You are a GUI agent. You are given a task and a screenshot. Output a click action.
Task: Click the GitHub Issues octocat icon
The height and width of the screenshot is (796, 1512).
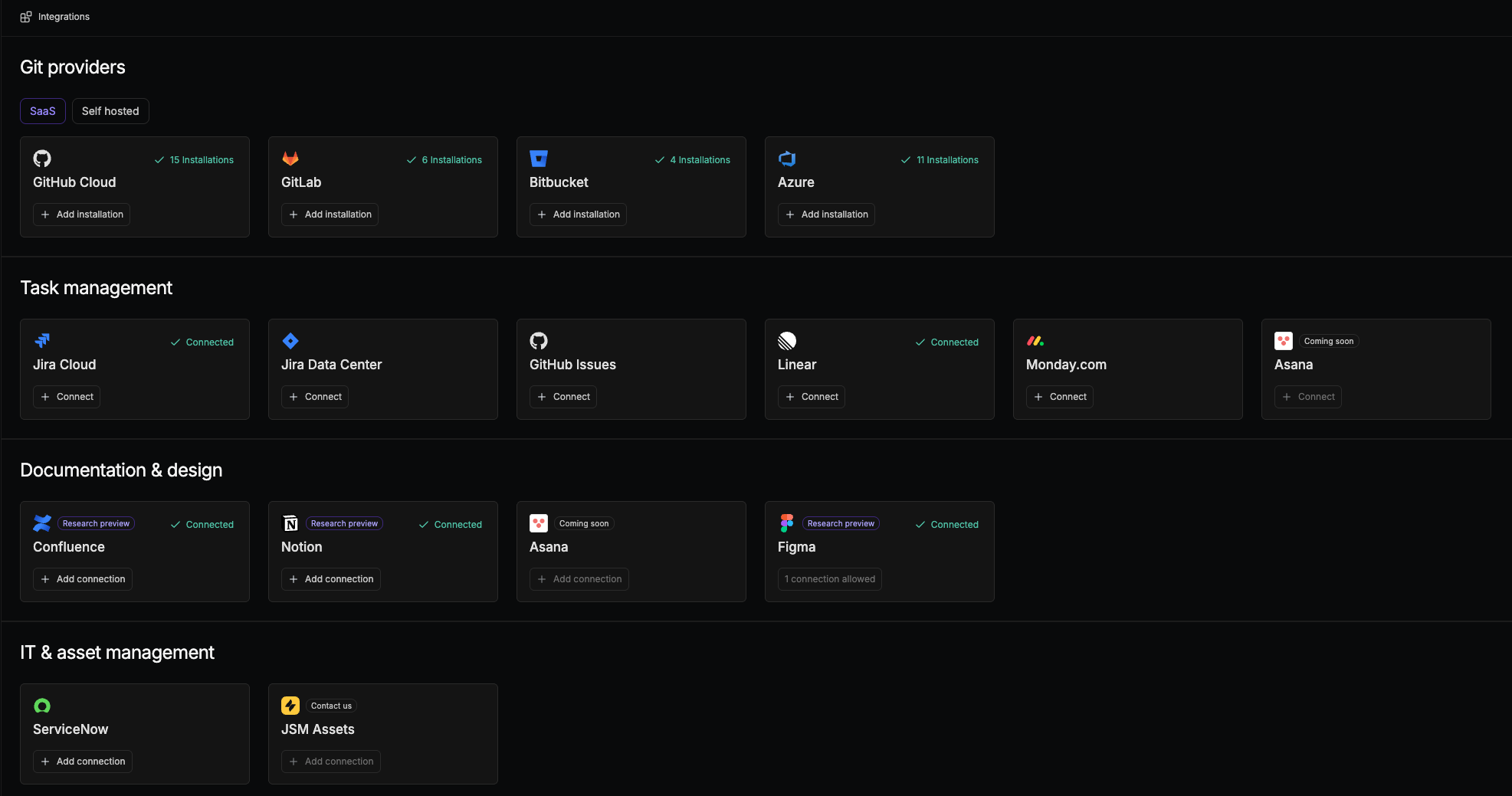pyautogui.click(x=539, y=341)
